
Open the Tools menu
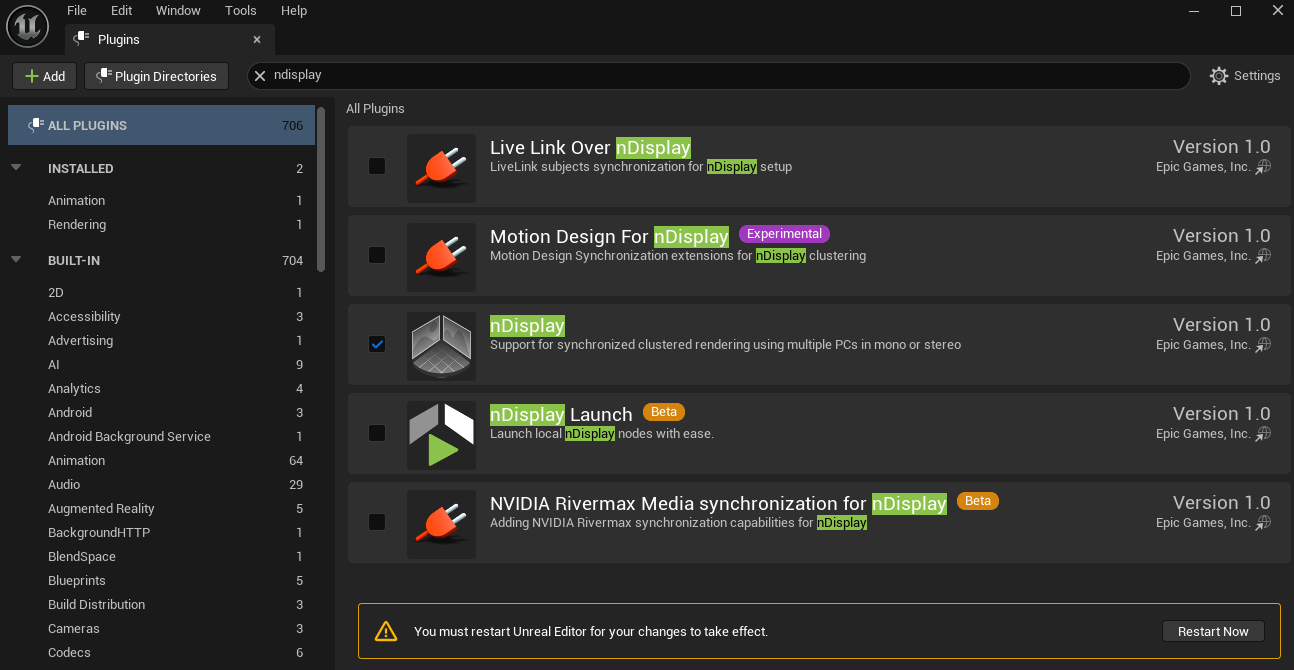(241, 10)
